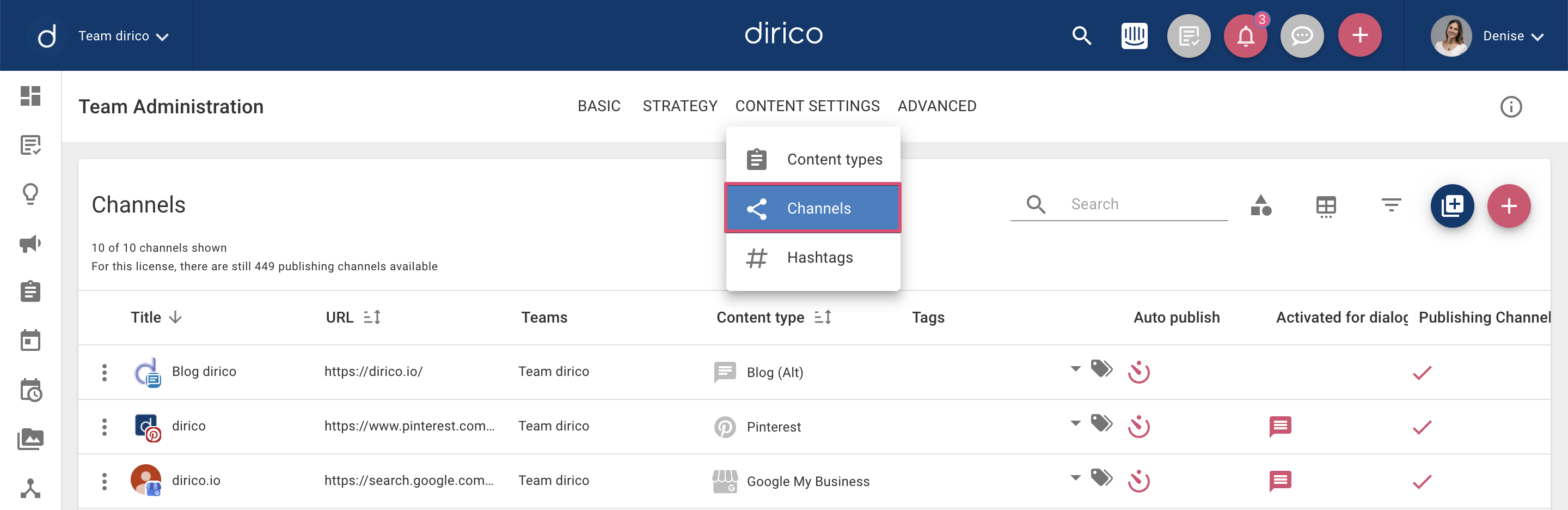Sort by the URL column

[353, 318]
